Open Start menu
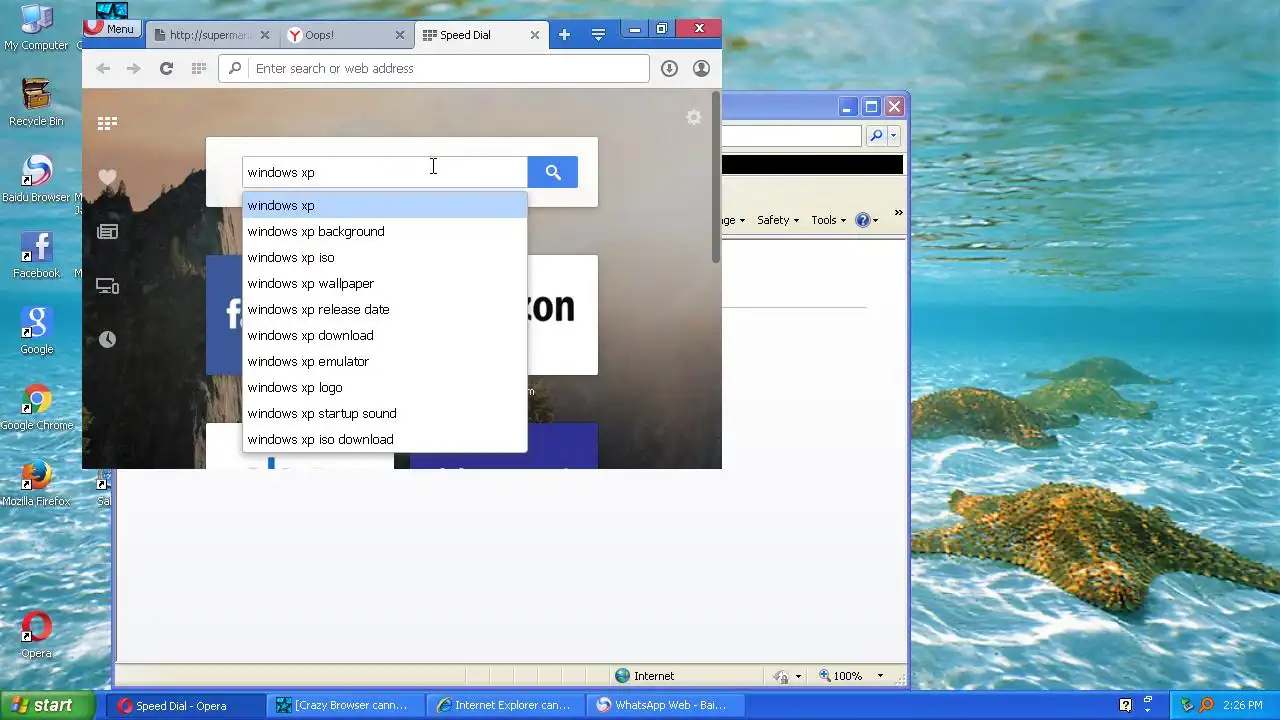1280x720 pixels. point(48,705)
